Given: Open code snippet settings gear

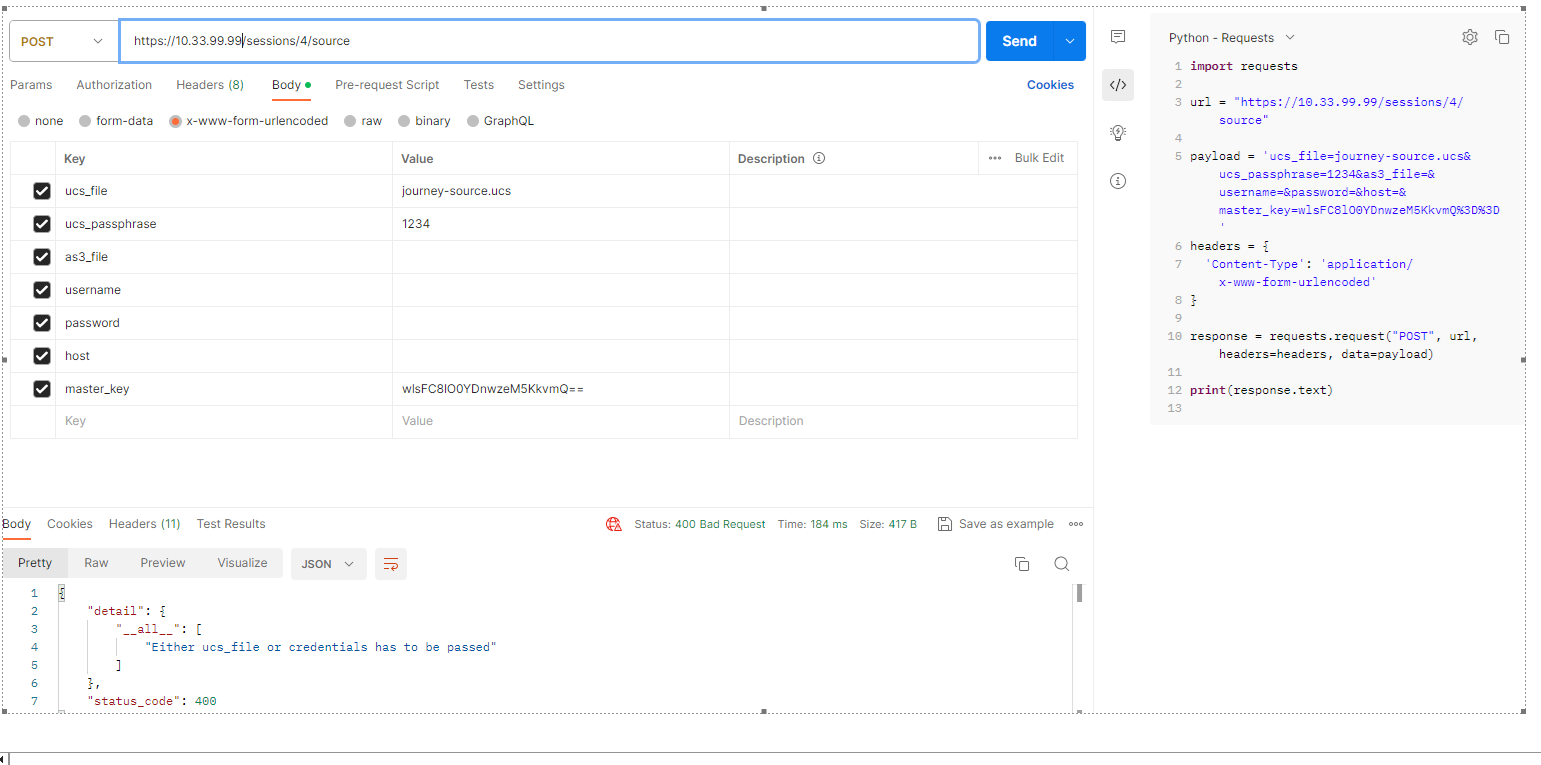Looking at the screenshot, I should (x=1469, y=37).
